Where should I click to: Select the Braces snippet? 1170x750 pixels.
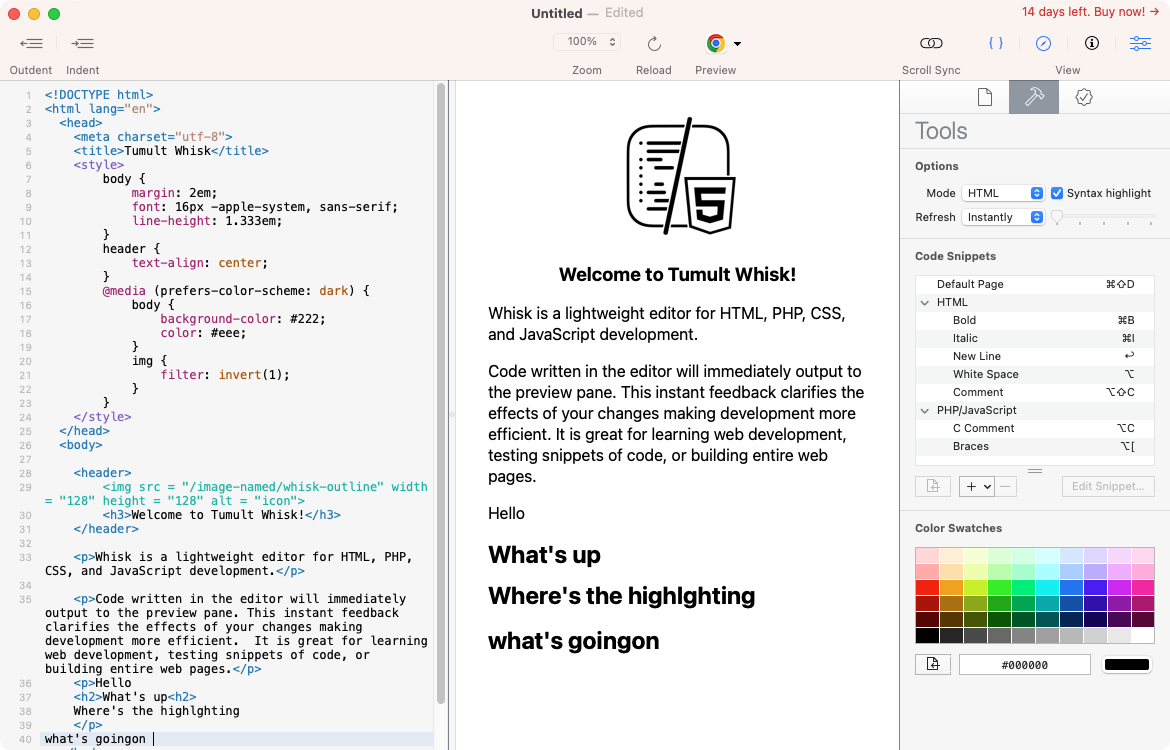click(1035, 446)
